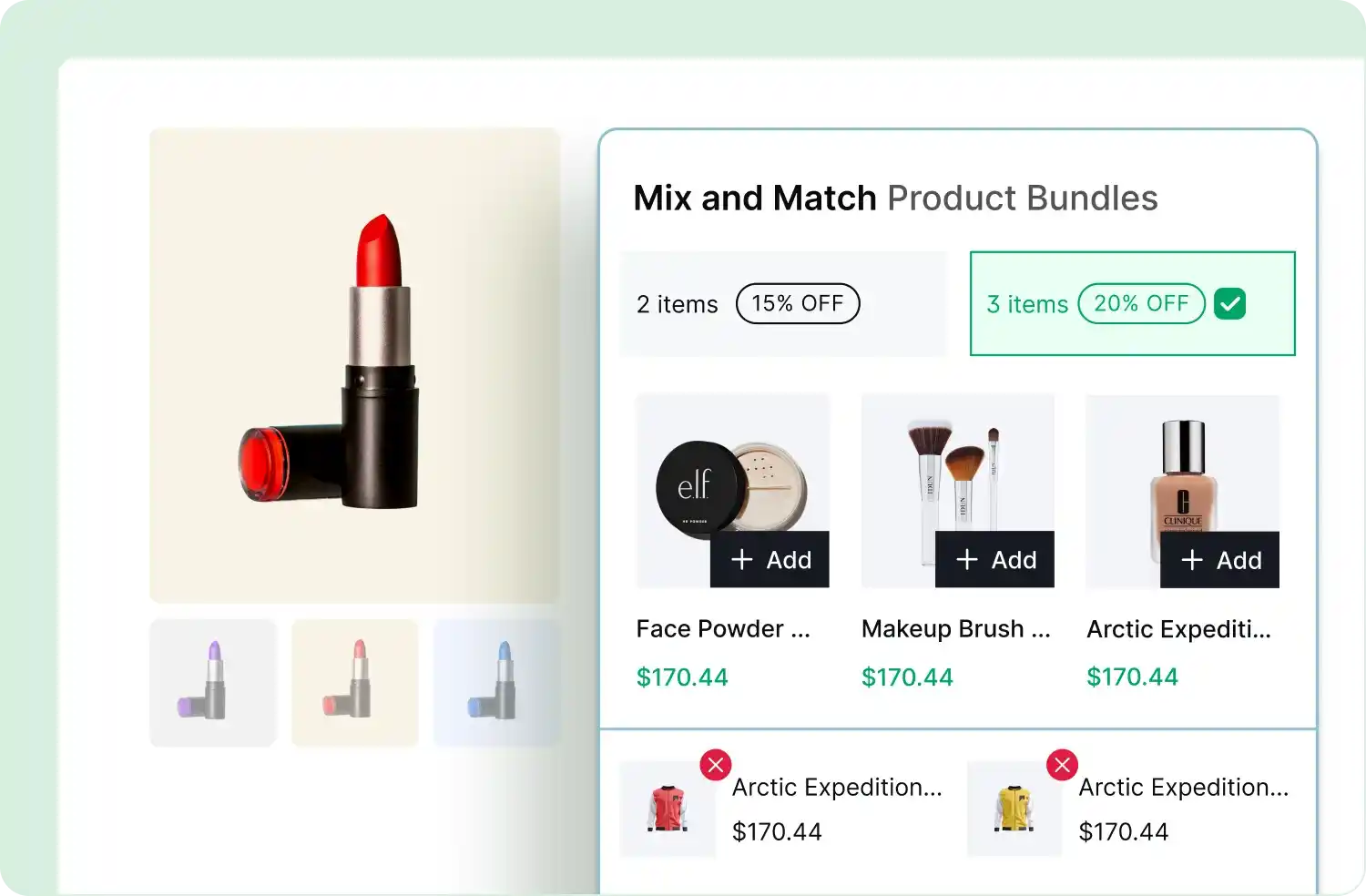
Task: Click the plus icon on Makeup Brush
Action: (967, 559)
